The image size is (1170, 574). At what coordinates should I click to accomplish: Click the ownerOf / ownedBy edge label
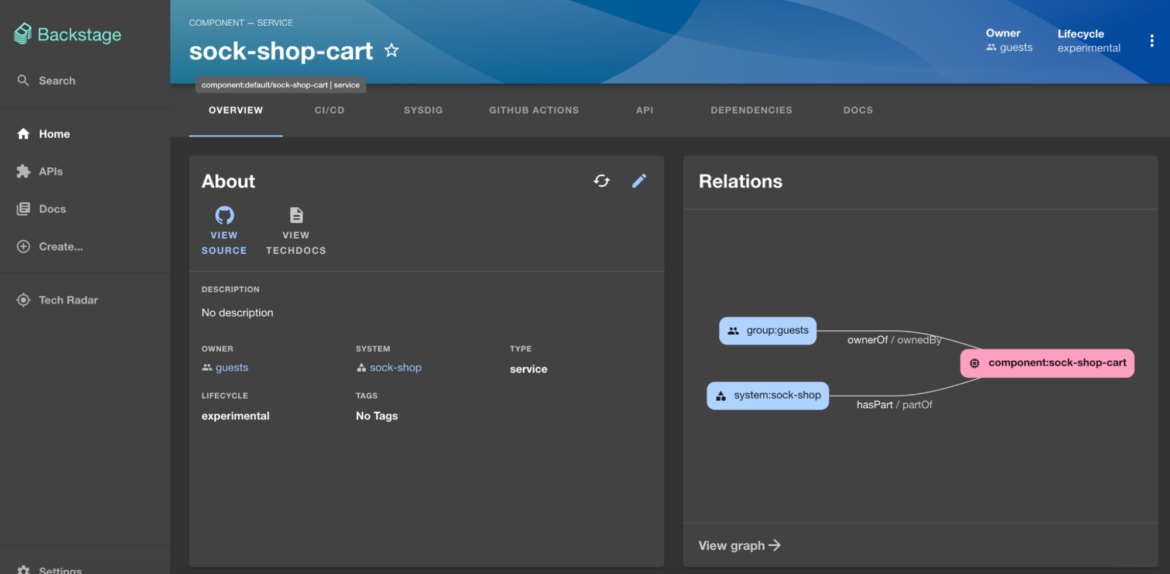tap(894, 340)
